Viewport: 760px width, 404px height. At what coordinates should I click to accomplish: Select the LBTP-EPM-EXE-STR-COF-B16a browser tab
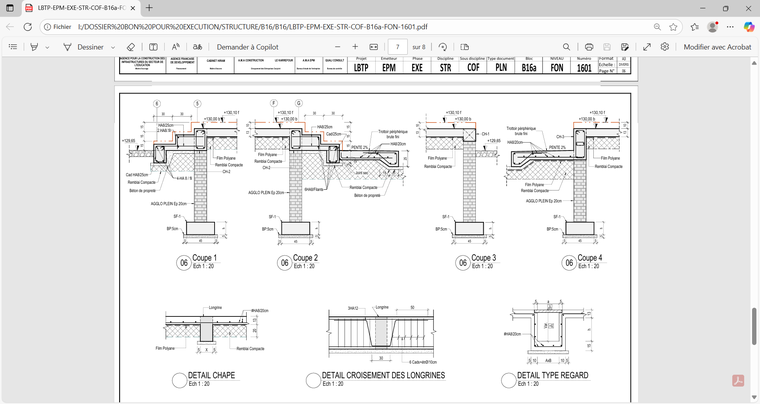pyautogui.click(x=80, y=8)
